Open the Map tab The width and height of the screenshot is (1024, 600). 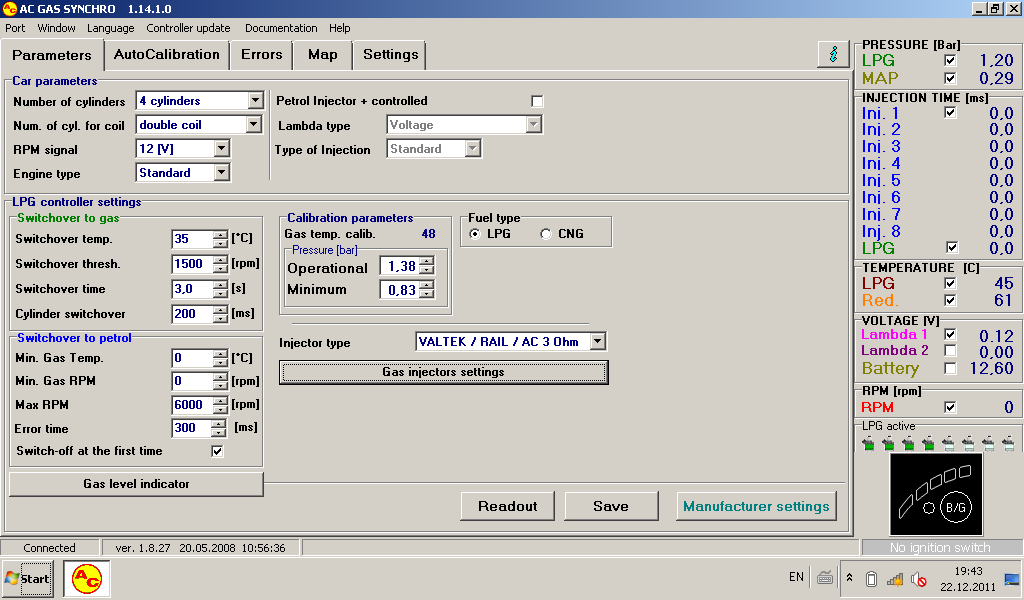[323, 55]
